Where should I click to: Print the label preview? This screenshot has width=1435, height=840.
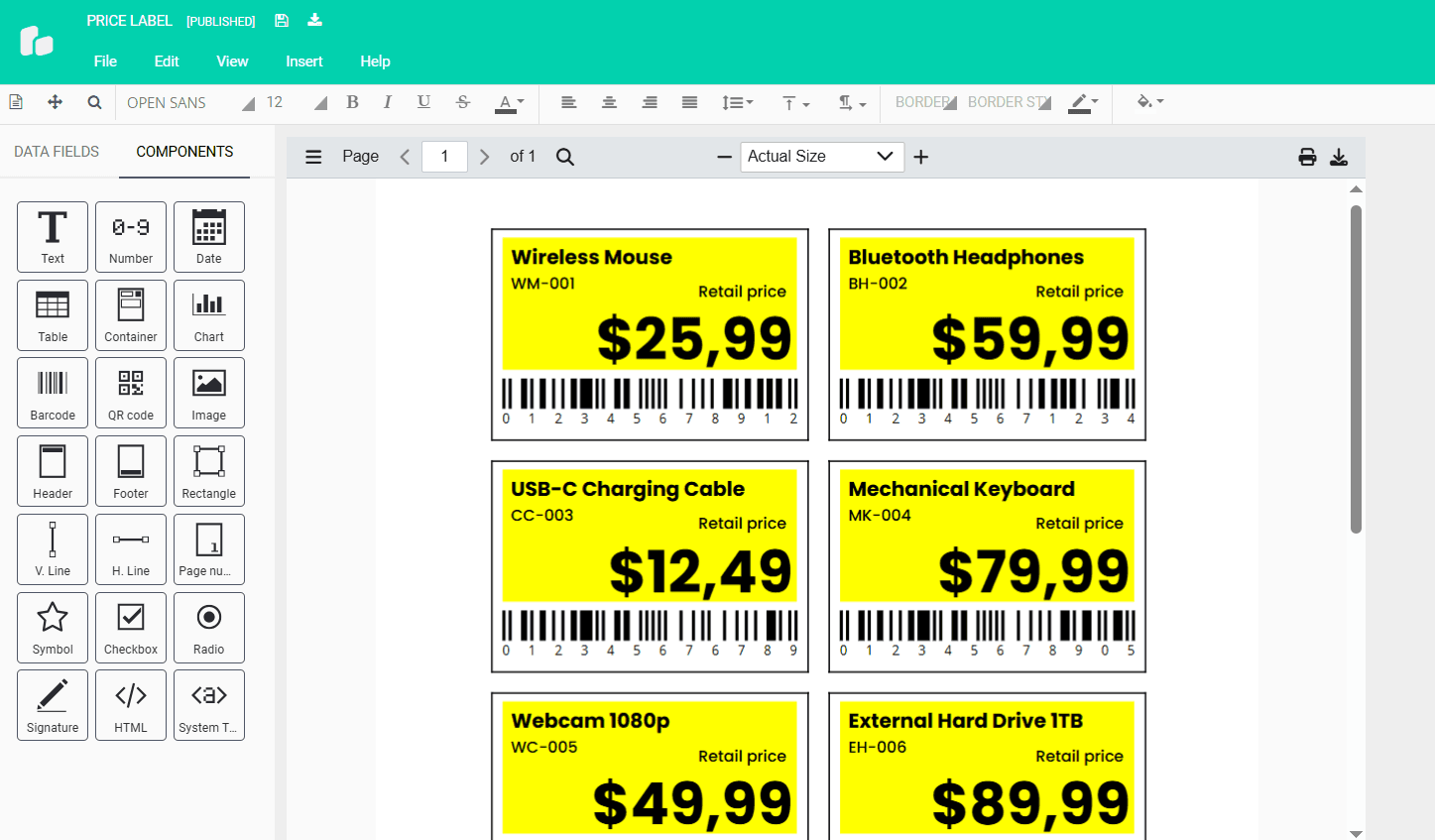click(1307, 157)
